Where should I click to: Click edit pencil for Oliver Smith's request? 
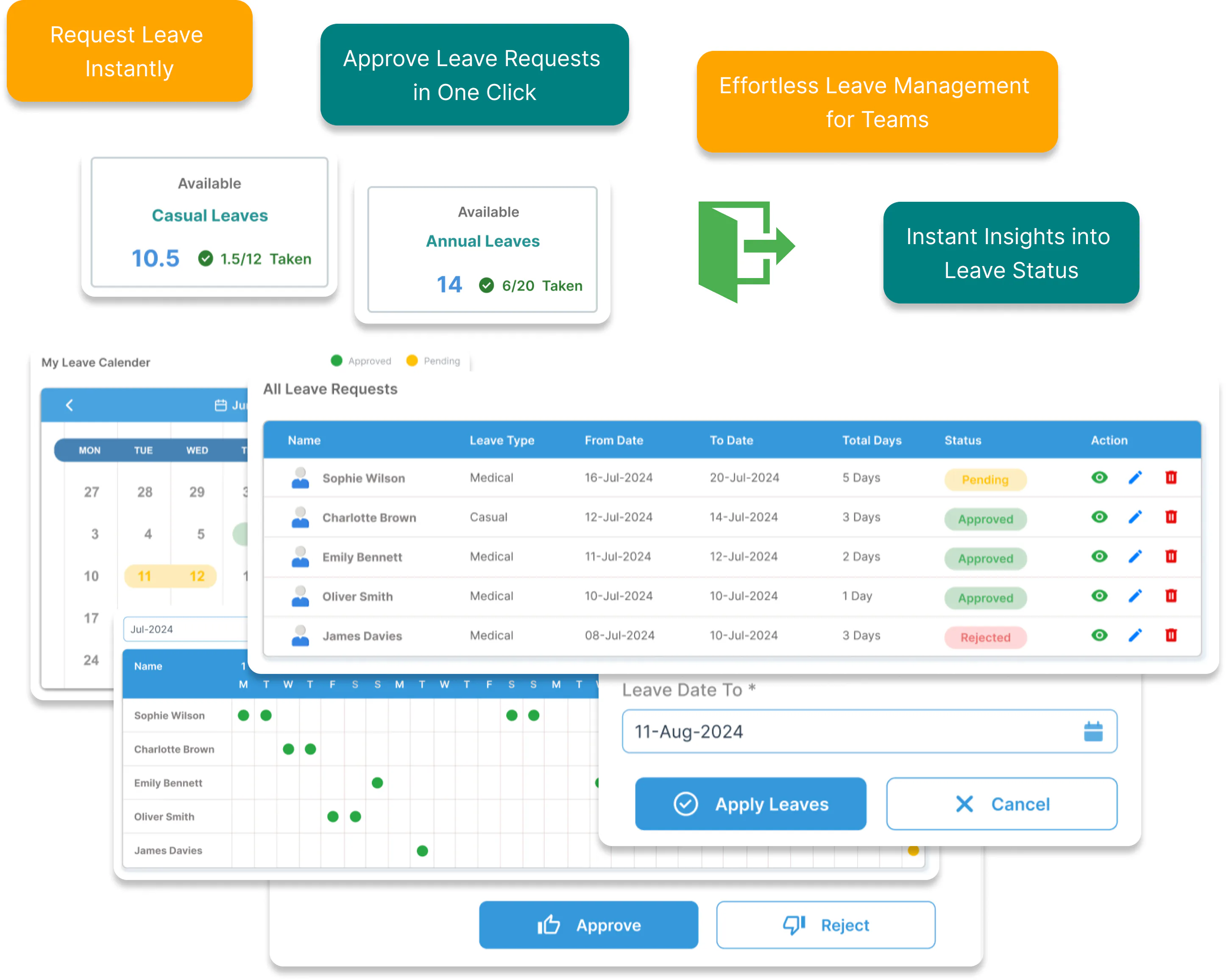1134,596
